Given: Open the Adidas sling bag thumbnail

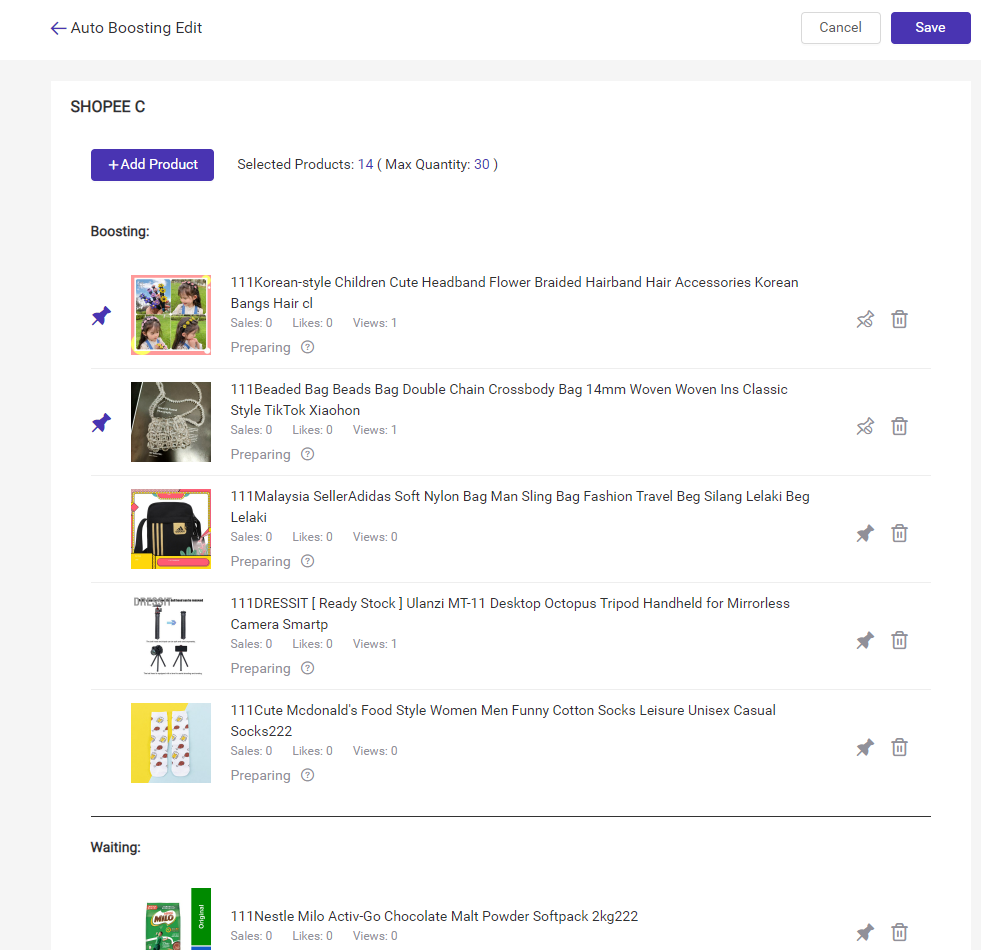Looking at the screenshot, I should coord(171,529).
